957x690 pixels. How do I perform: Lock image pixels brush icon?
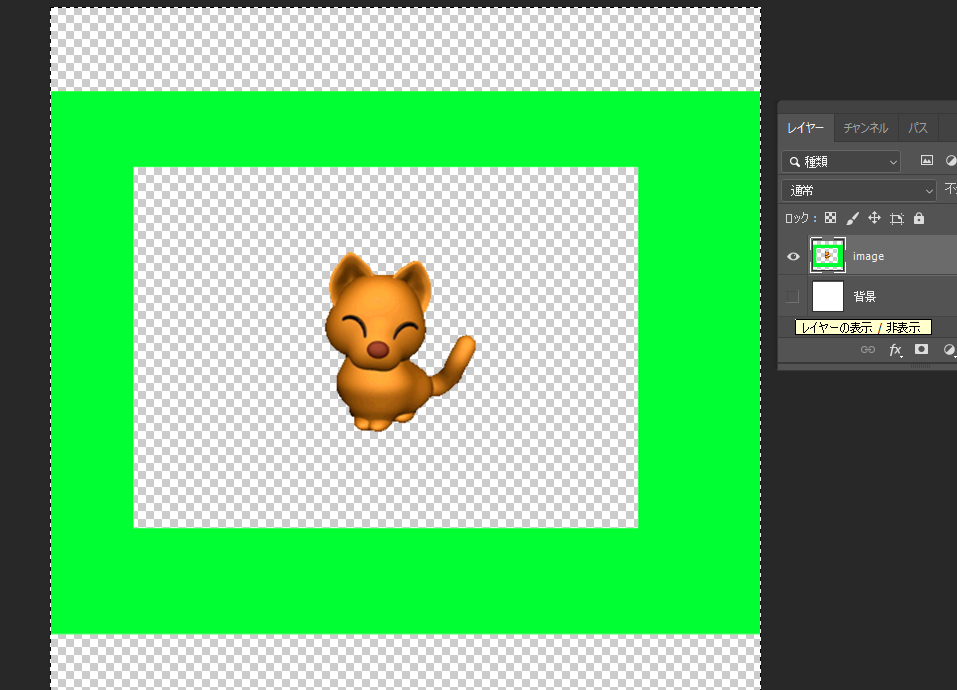[x=853, y=218]
